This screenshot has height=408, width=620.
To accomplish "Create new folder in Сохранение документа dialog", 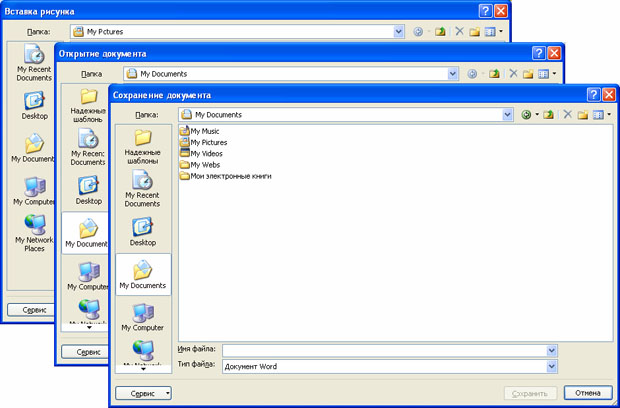I will tap(583, 115).
